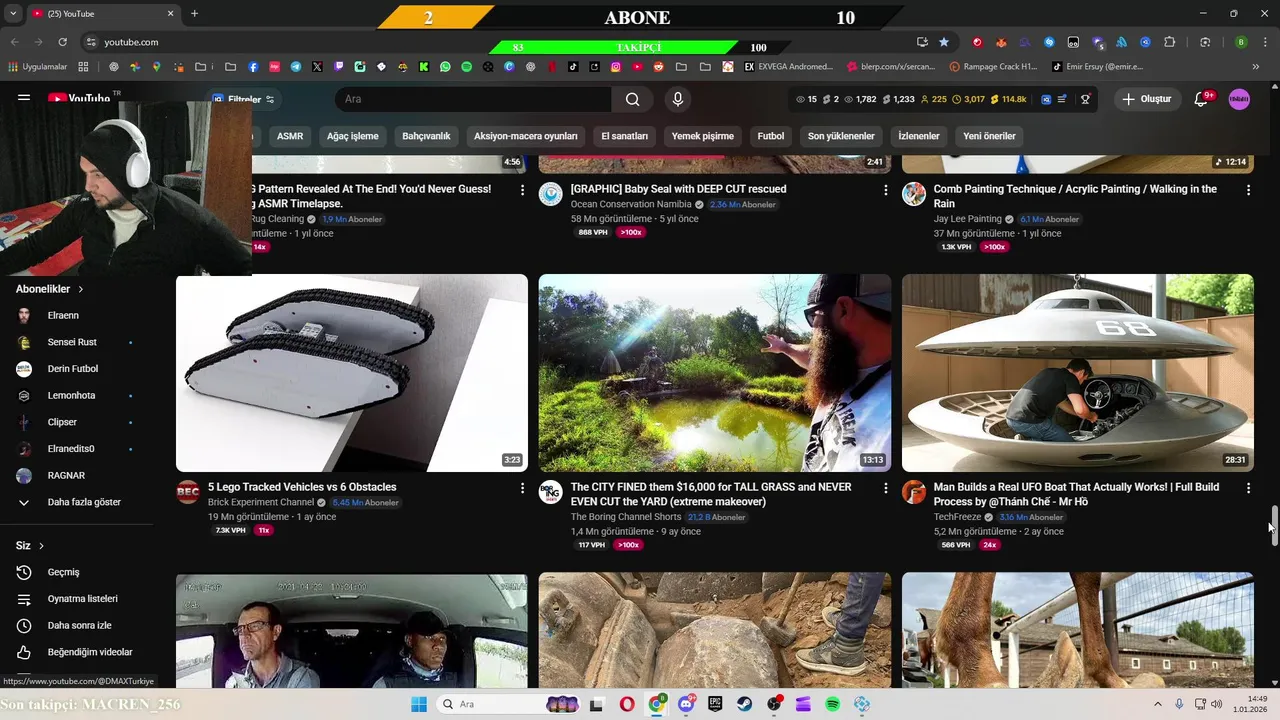The image size is (1280, 720).
Task: Open Man Builds a Real UFO Boat title
Action: [x=1076, y=494]
